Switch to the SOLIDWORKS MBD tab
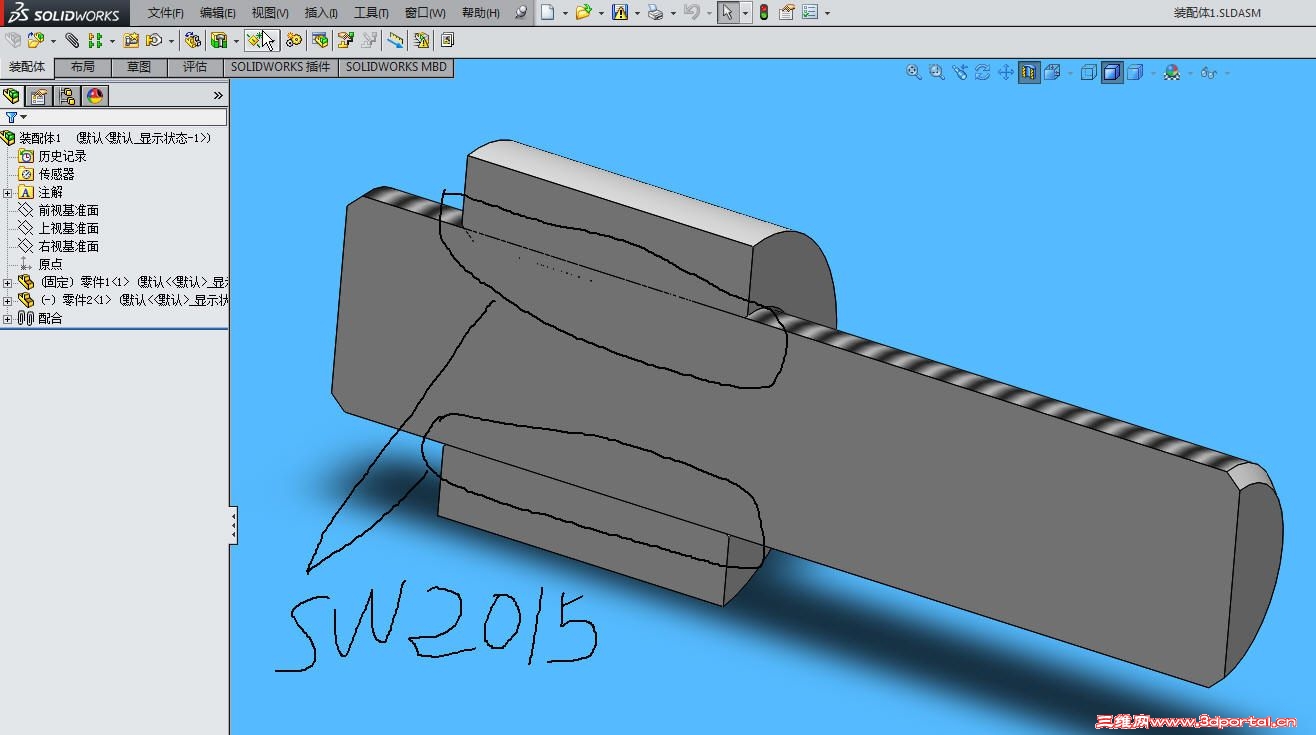The width and height of the screenshot is (1316, 735). click(396, 67)
